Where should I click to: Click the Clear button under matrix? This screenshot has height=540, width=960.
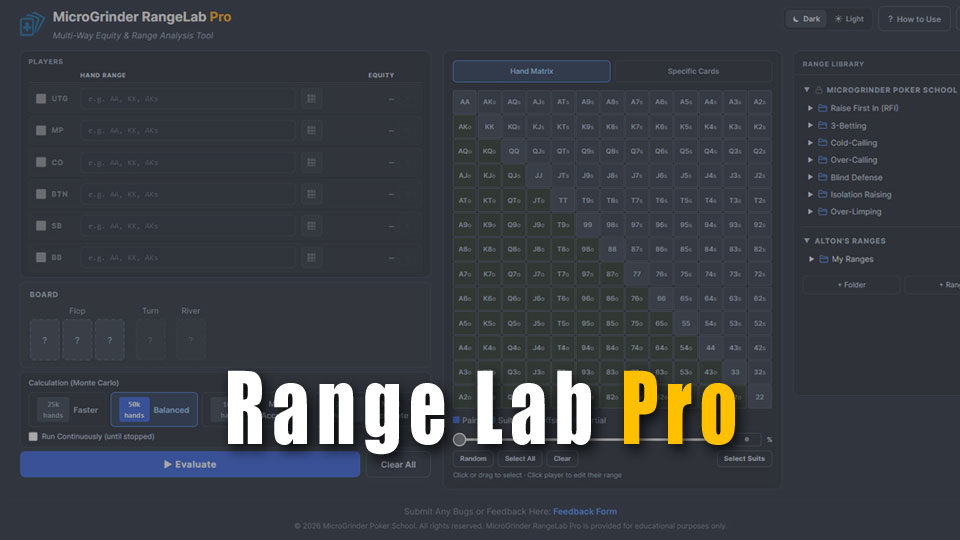(562, 459)
